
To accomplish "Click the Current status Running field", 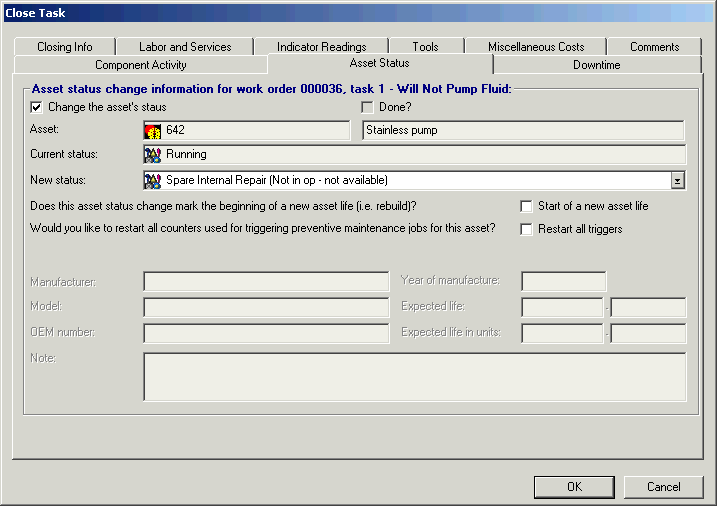I will tap(414, 154).
